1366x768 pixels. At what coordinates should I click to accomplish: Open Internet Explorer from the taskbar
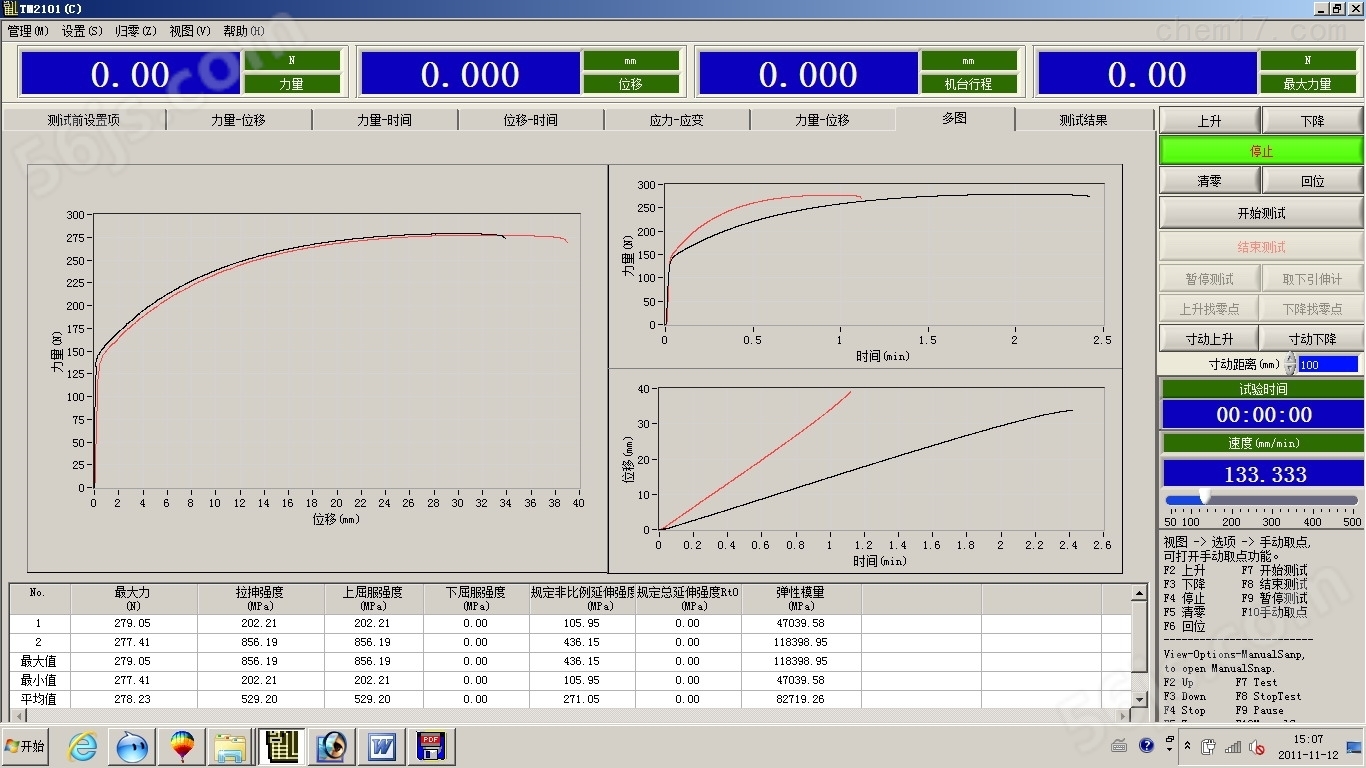82,746
